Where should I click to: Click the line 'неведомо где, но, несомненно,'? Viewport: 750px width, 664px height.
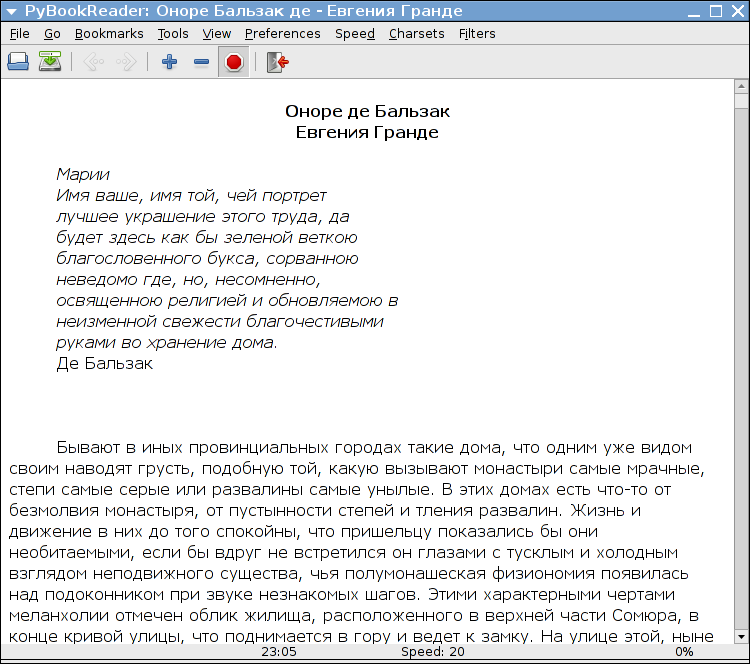[188, 279]
